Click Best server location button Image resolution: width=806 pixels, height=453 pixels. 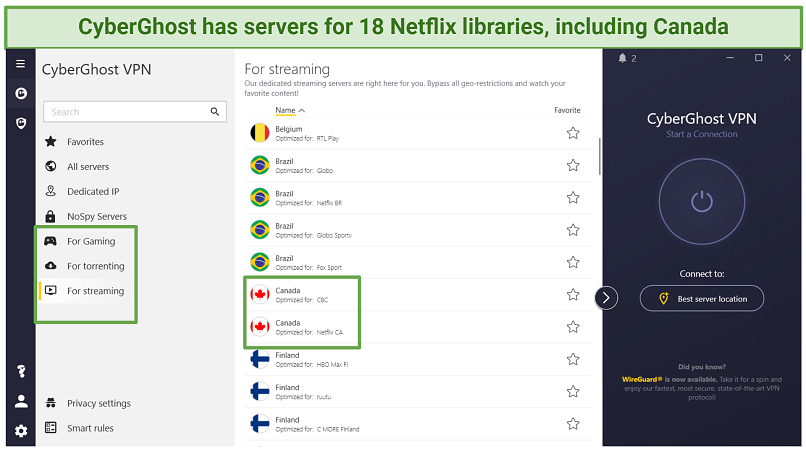702,298
